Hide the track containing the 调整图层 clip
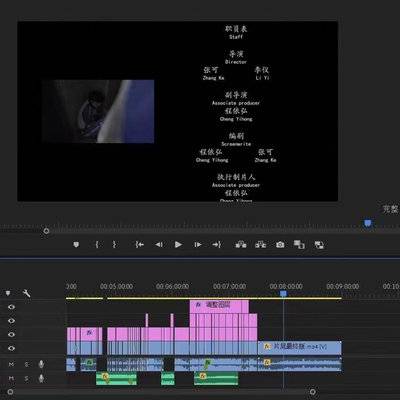This screenshot has height=400, width=400. [11, 307]
